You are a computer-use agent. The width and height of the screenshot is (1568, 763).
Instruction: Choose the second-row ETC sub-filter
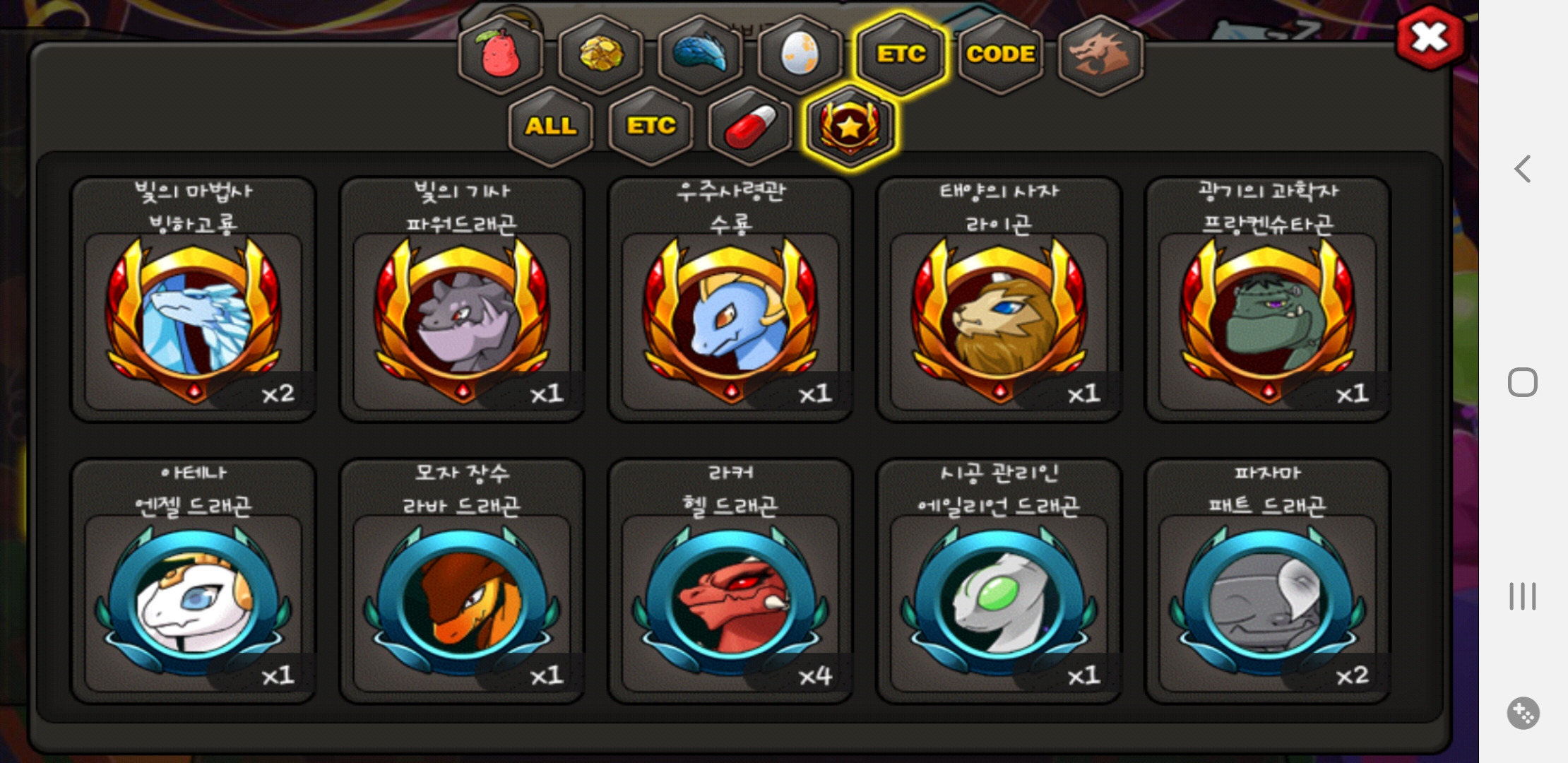pyautogui.click(x=651, y=126)
